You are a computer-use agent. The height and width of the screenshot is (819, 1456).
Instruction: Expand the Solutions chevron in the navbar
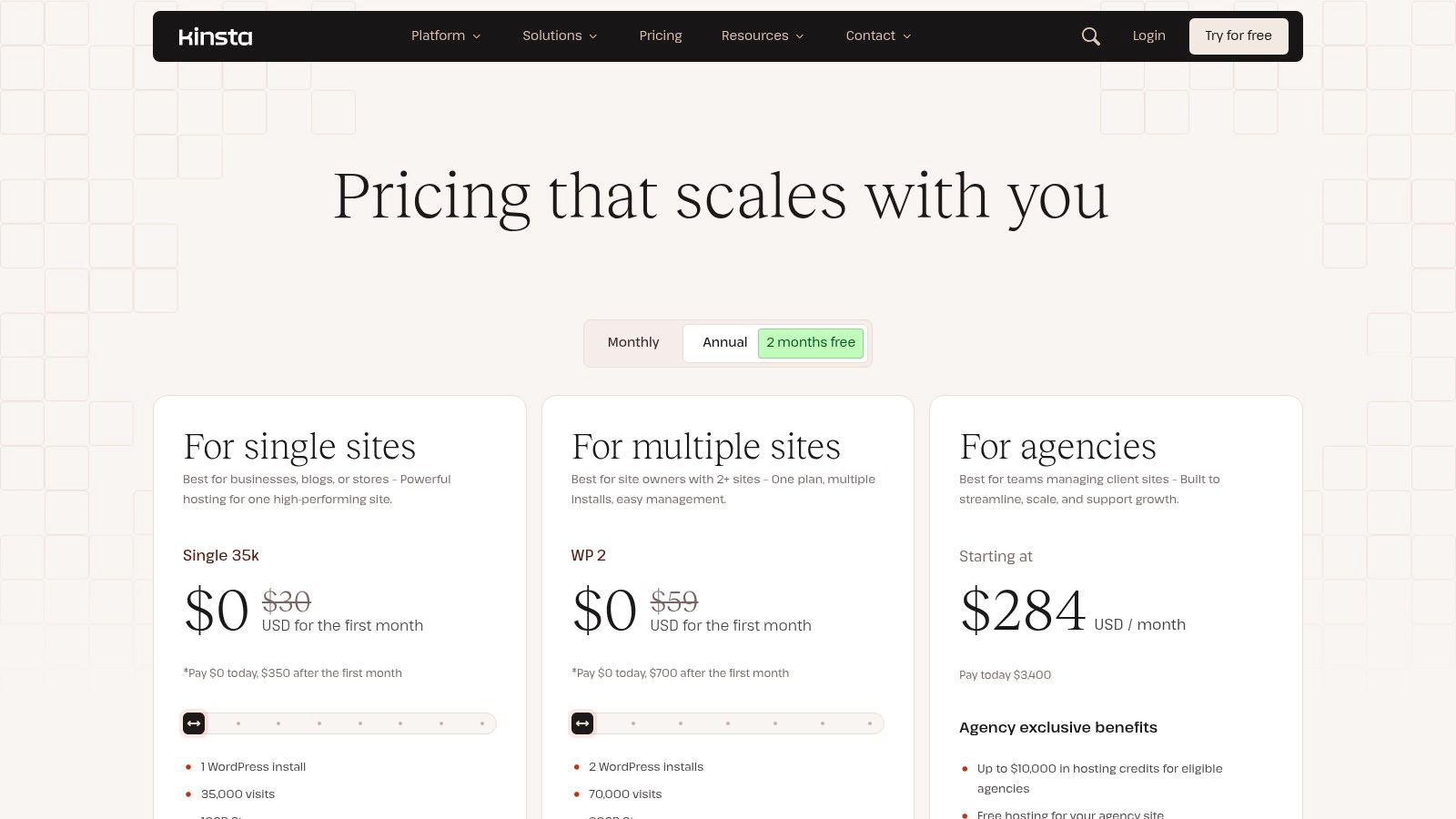(592, 36)
